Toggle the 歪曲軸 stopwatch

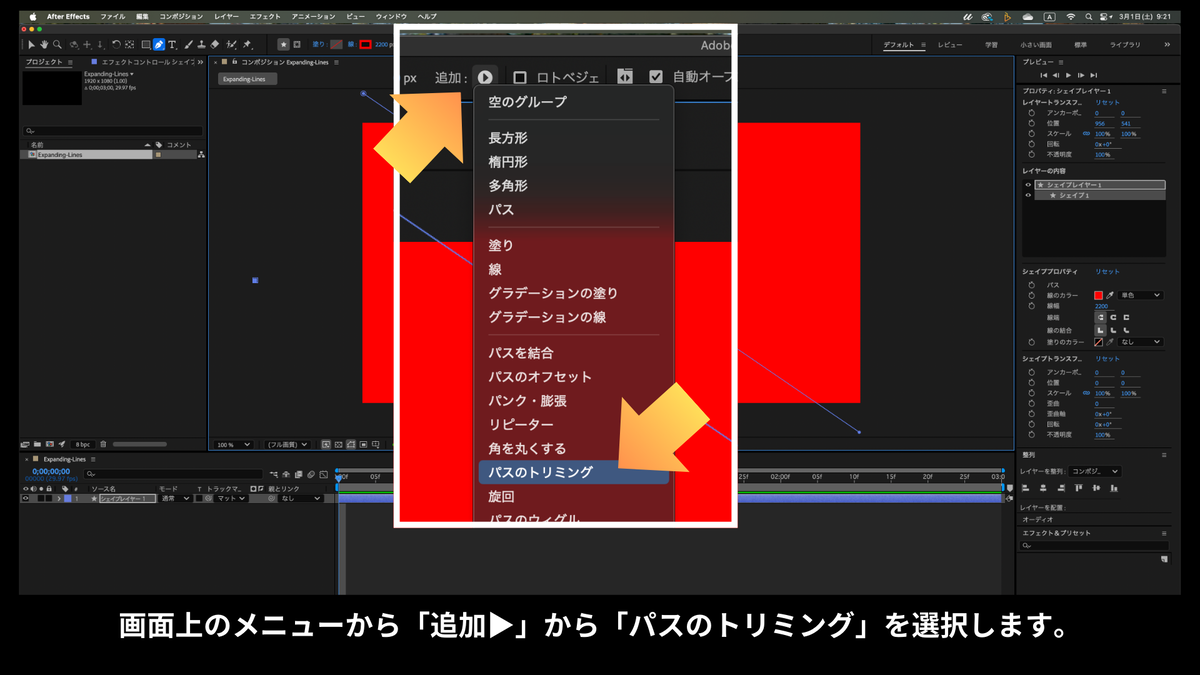click(1031, 413)
